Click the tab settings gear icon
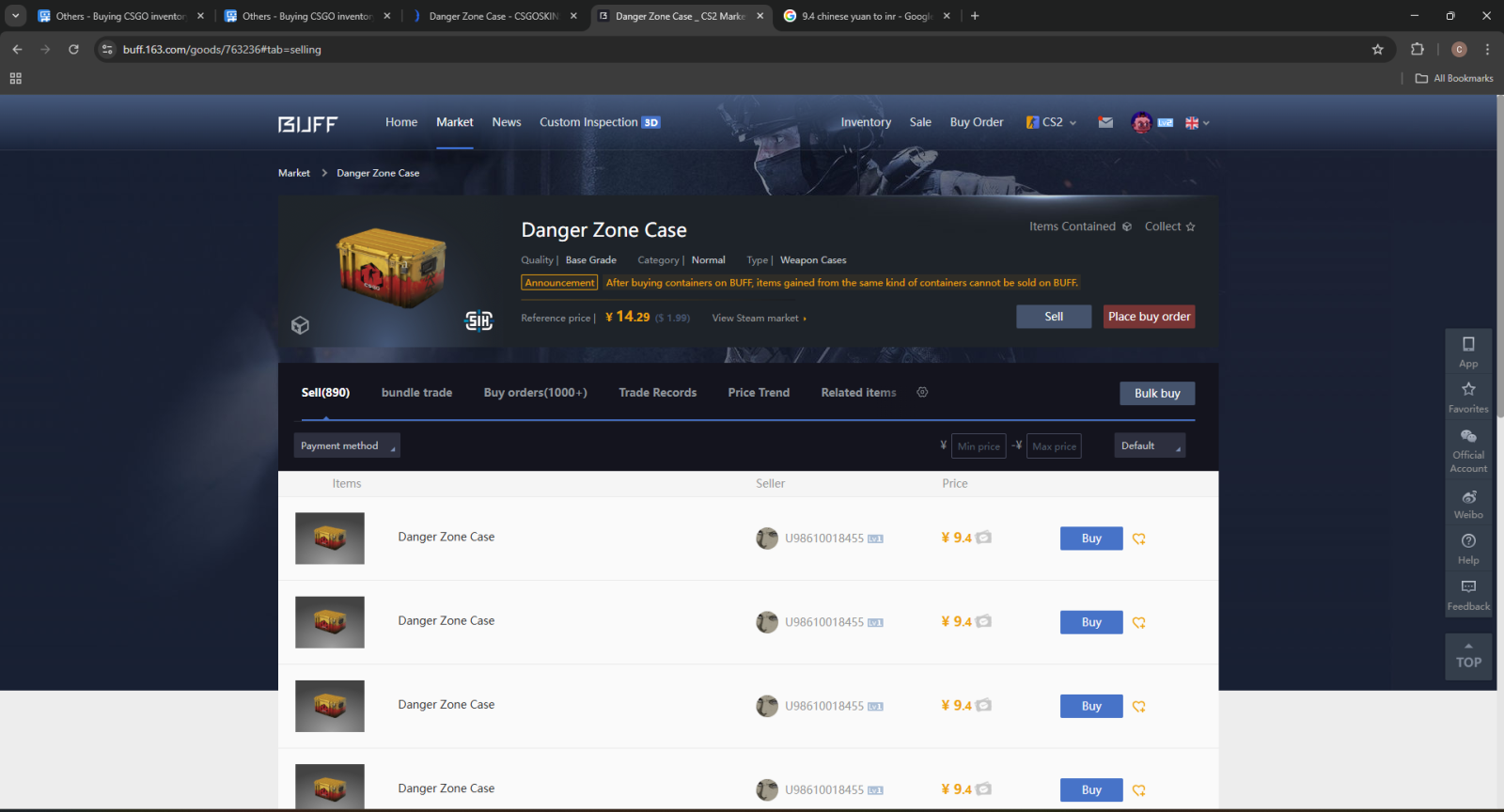Image resolution: width=1504 pixels, height=812 pixels. pos(922,392)
